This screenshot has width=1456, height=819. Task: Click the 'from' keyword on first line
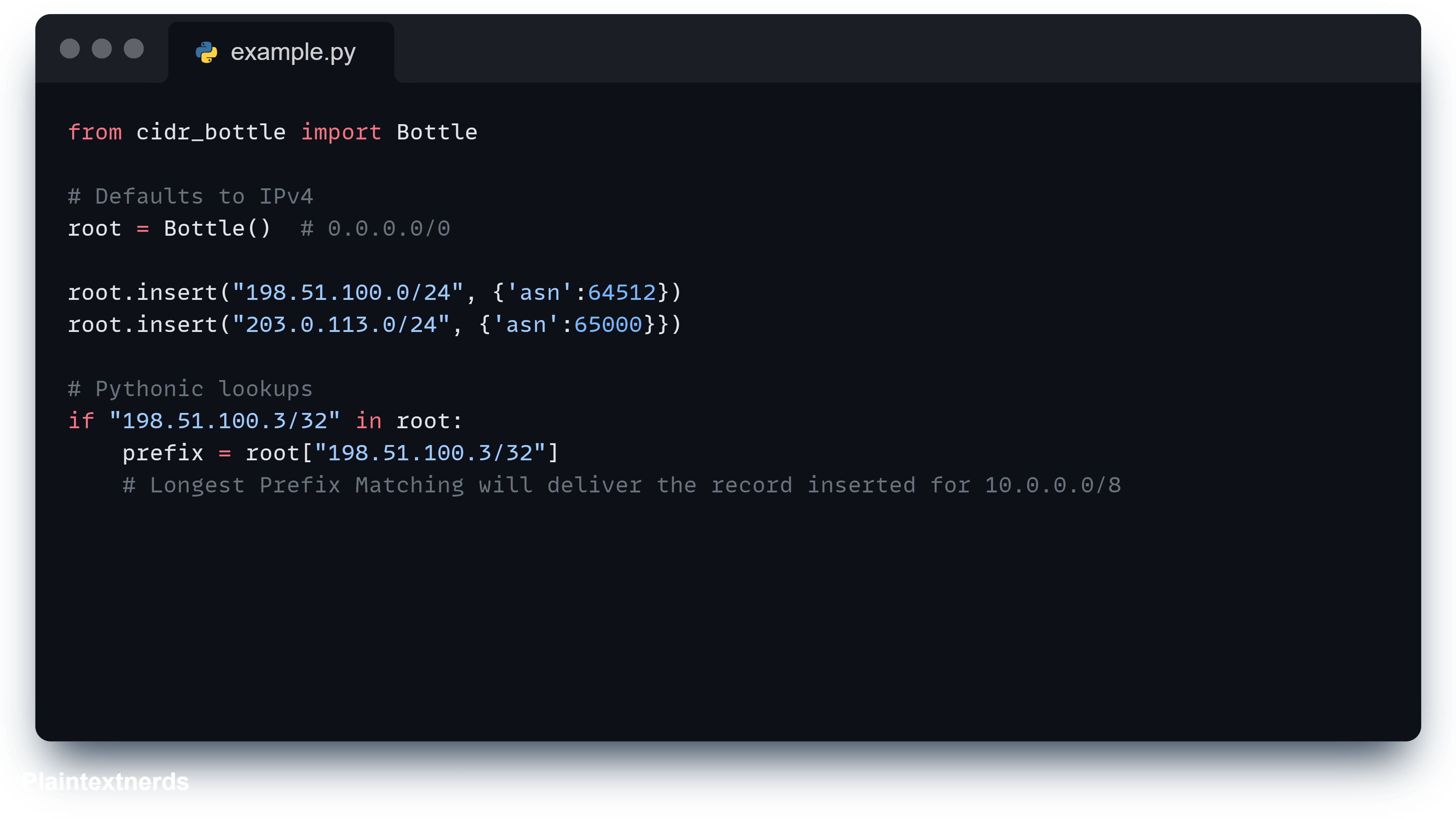[95, 132]
